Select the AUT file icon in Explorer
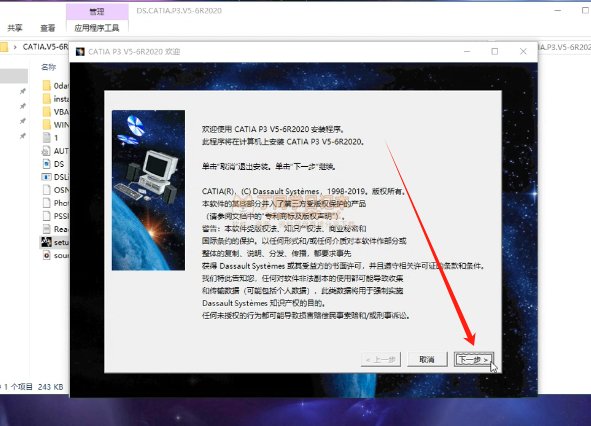Screen dimensions: 591x426 tap(46, 151)
